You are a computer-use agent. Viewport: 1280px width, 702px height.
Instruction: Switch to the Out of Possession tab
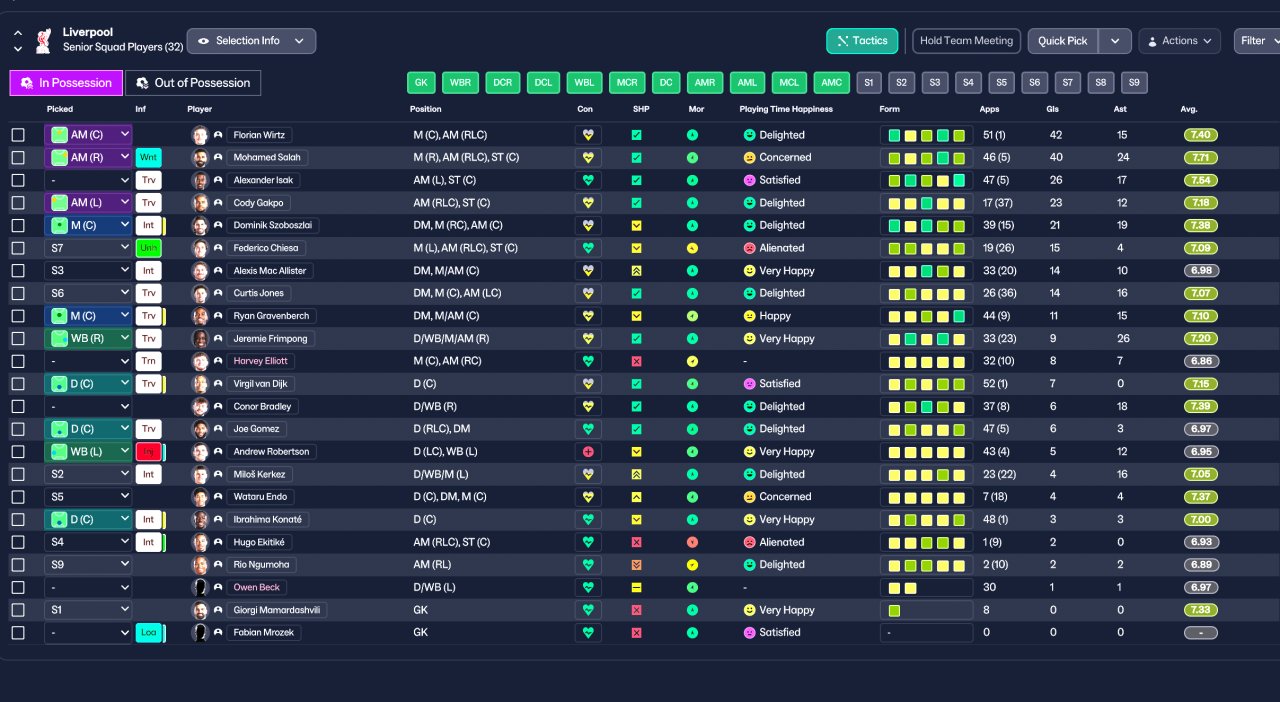(192, 83)
